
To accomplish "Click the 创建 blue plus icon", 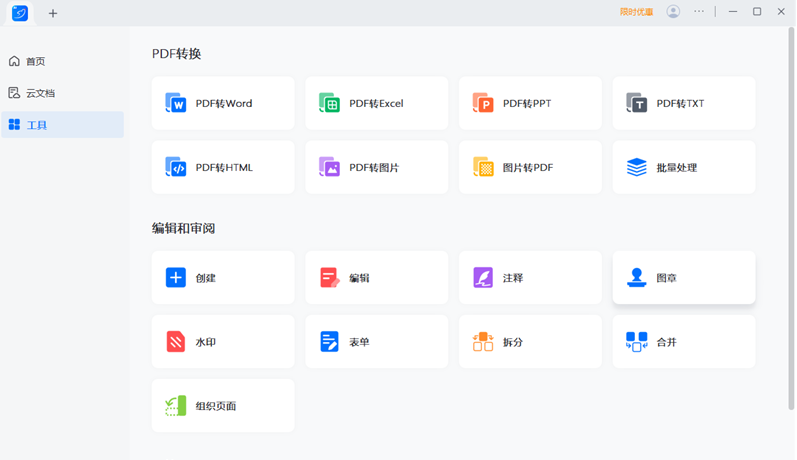I will pos(176,278).
